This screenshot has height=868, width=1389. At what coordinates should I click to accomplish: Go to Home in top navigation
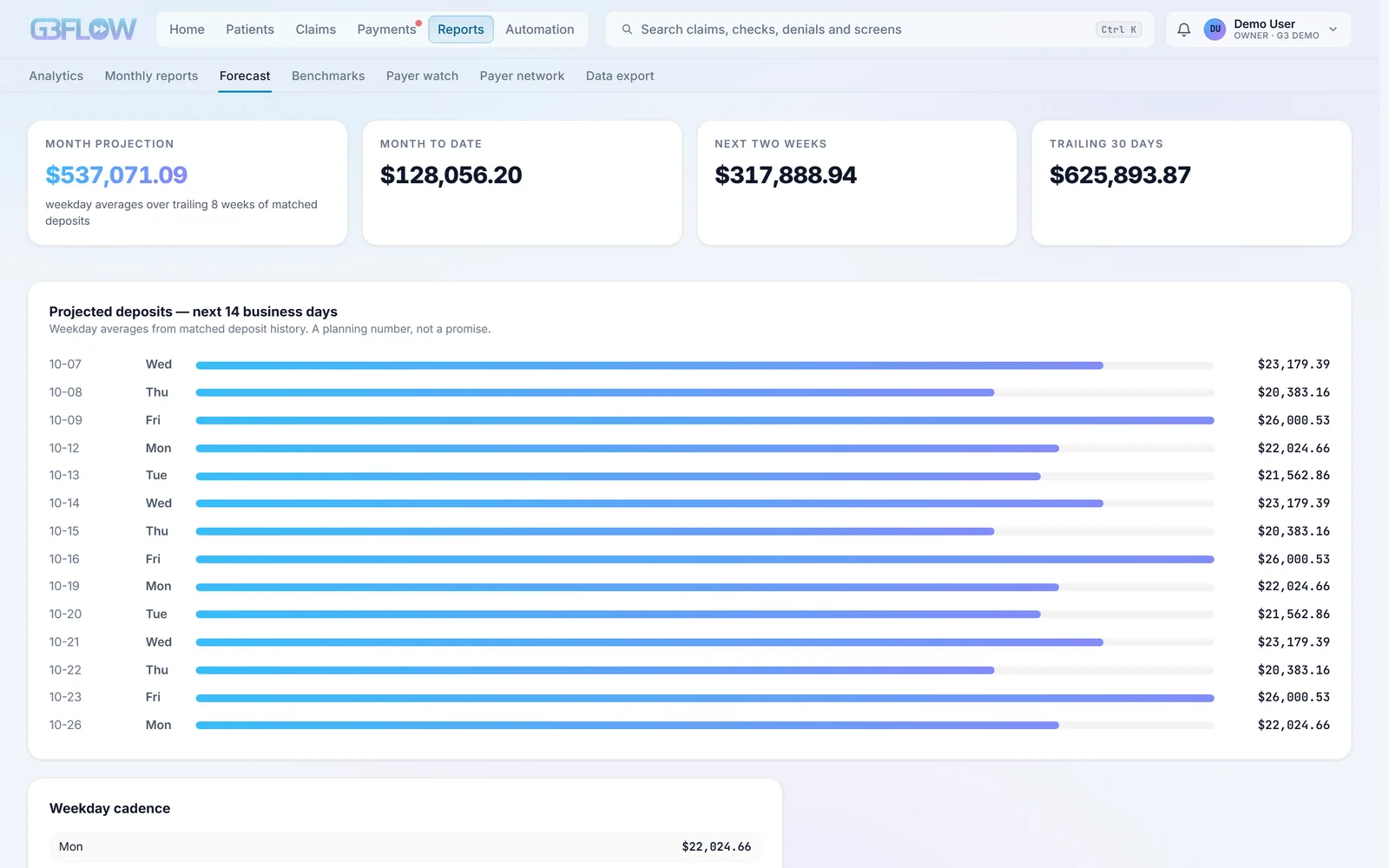point(187,30)
